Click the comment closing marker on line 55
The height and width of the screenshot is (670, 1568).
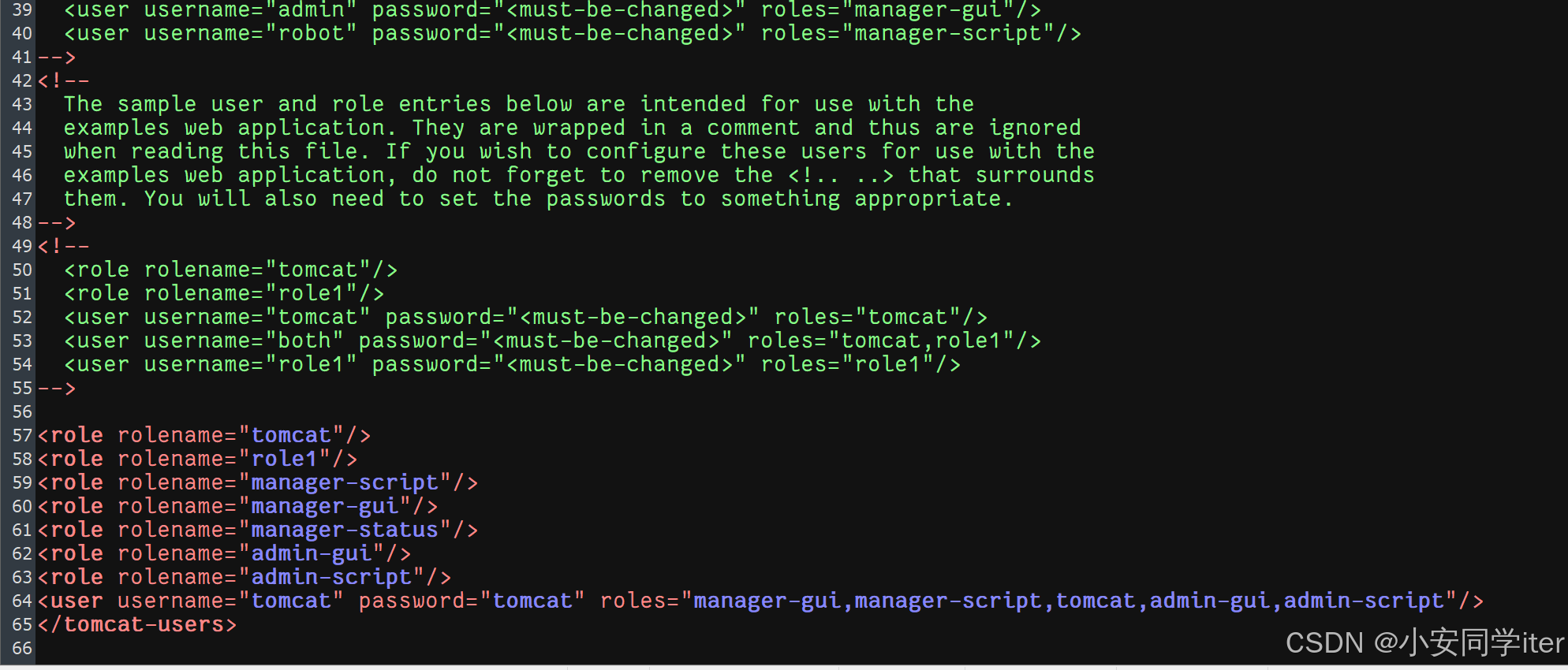57,389
